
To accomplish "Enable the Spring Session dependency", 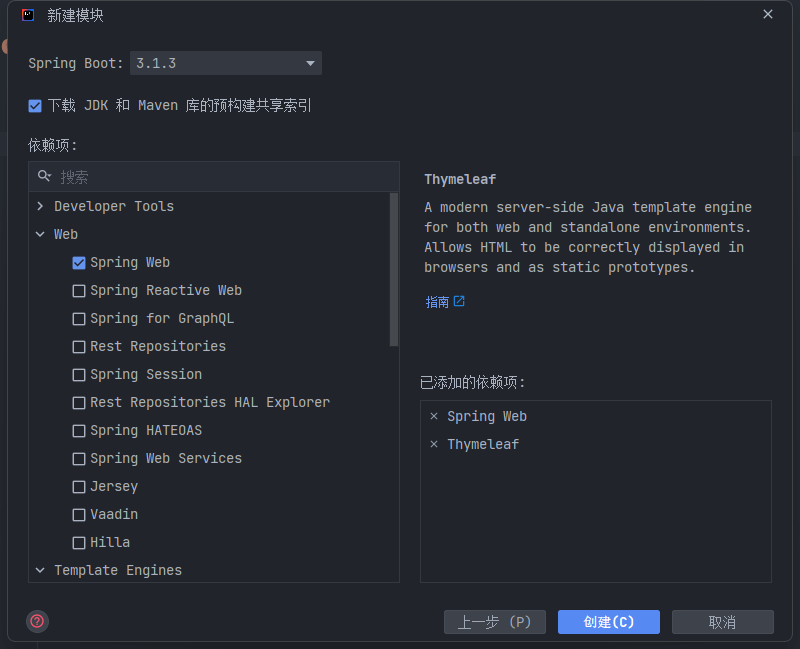I will (x=79, y=375).
